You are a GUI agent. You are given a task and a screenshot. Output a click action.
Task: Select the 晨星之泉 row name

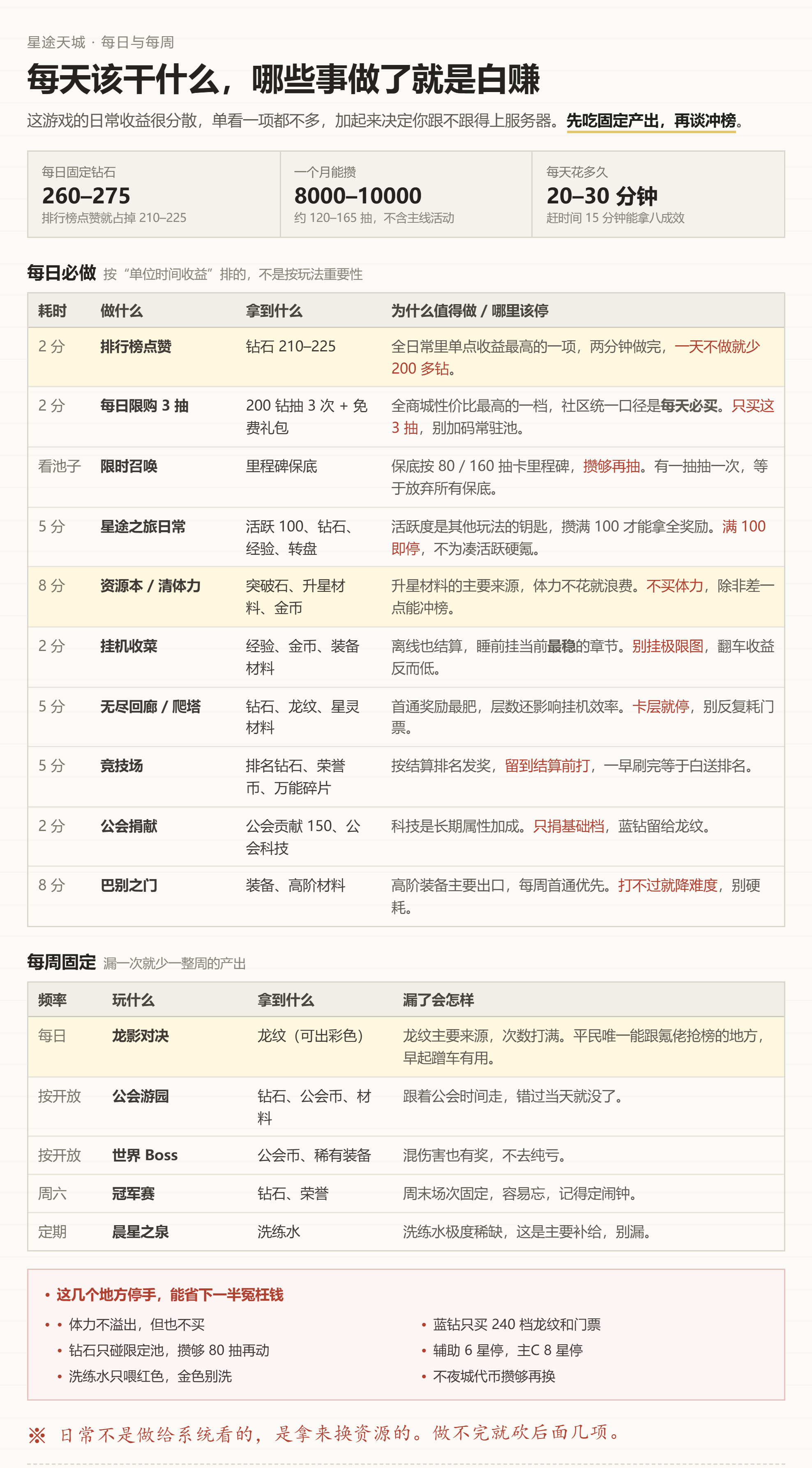(x=140, y=1232)
